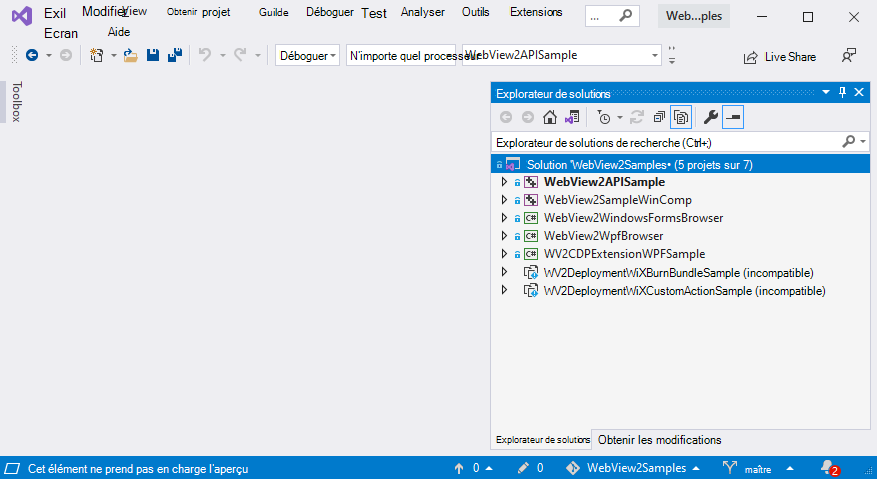Open the N'importe quel processeur platform dropdown

(400, 55)
